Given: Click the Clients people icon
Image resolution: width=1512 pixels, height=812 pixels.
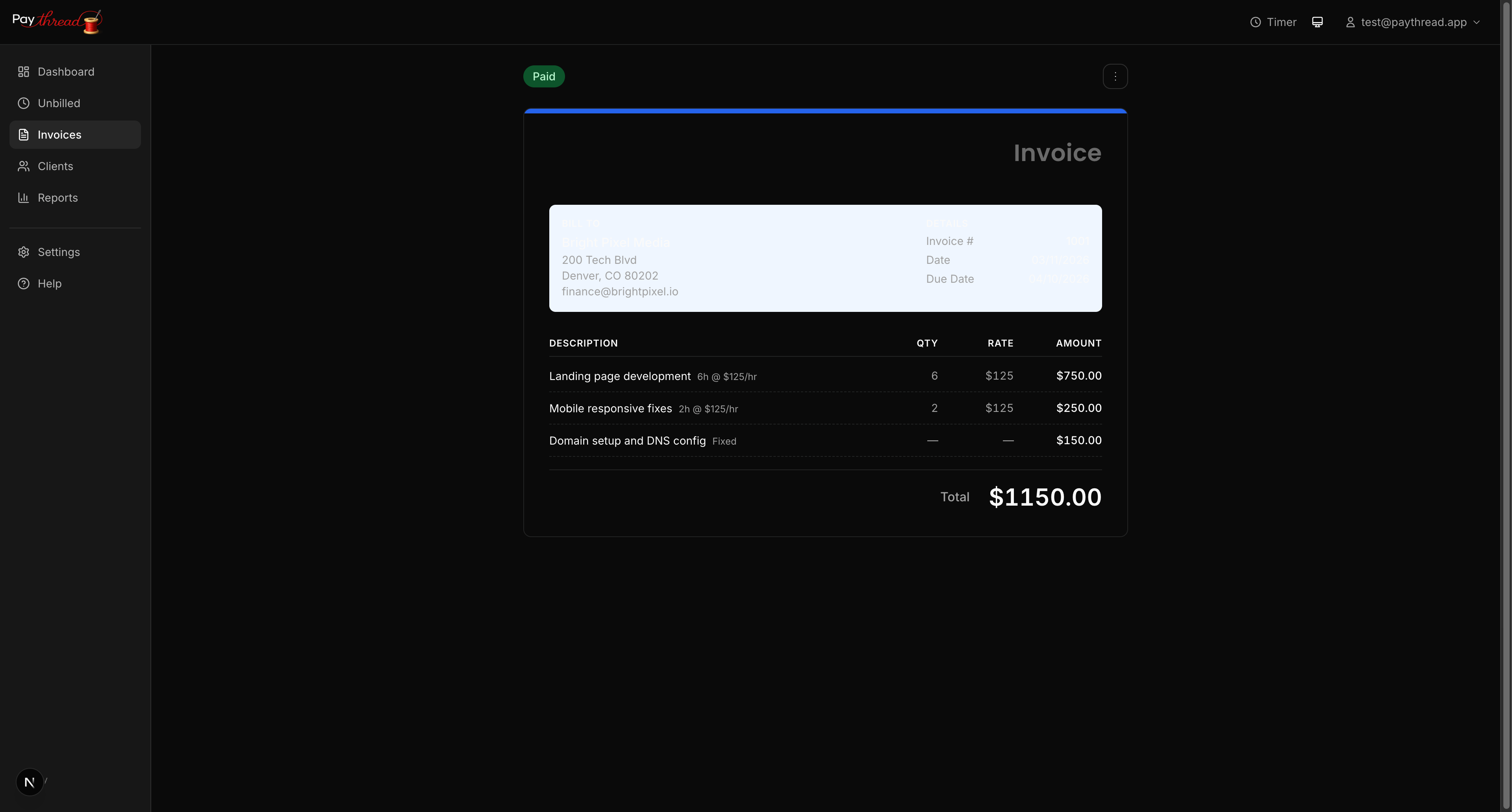Looking at the screenshot, I should pyautogui.click(x=24, y=166).
